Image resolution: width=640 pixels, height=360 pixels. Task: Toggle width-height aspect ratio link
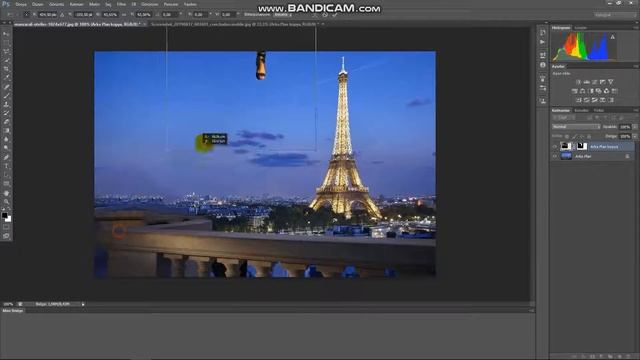pos(124,14)
